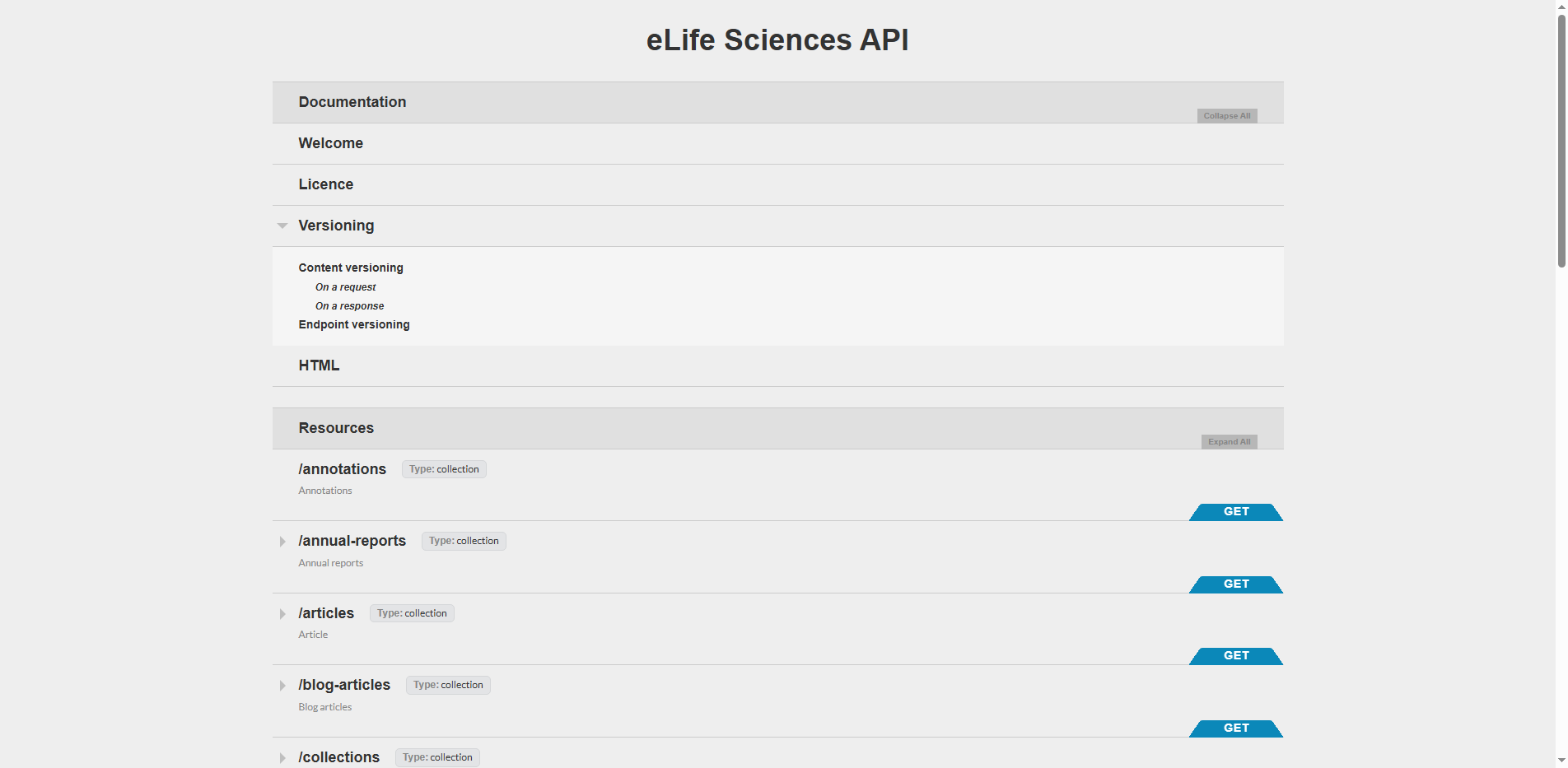The image size is (1568, 768).
Task: Click the GET method badge for /annotations
Action: (1235, 511)
